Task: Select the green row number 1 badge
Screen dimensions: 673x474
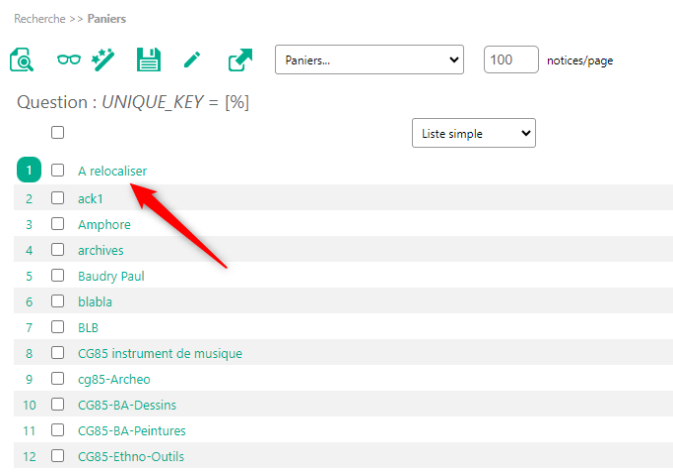Action: tap(29, 171)
